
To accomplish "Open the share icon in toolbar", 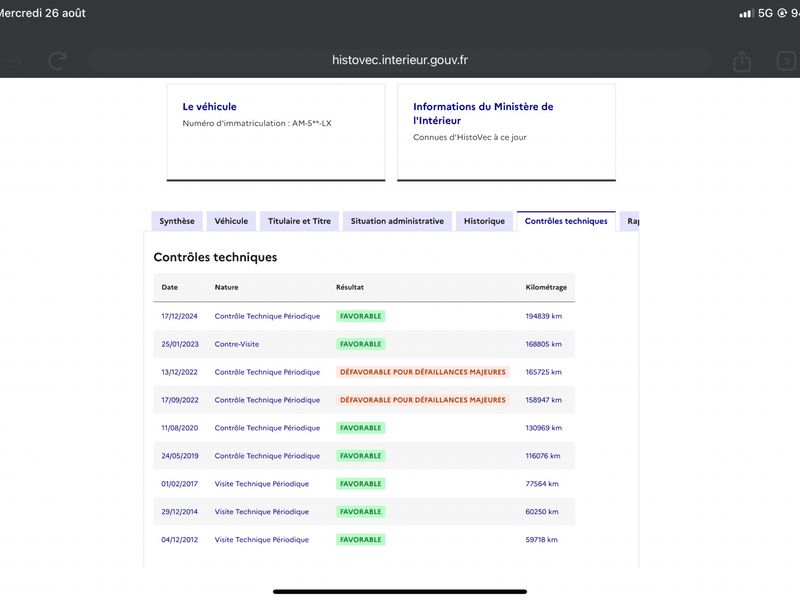I will tap(742, 61).
